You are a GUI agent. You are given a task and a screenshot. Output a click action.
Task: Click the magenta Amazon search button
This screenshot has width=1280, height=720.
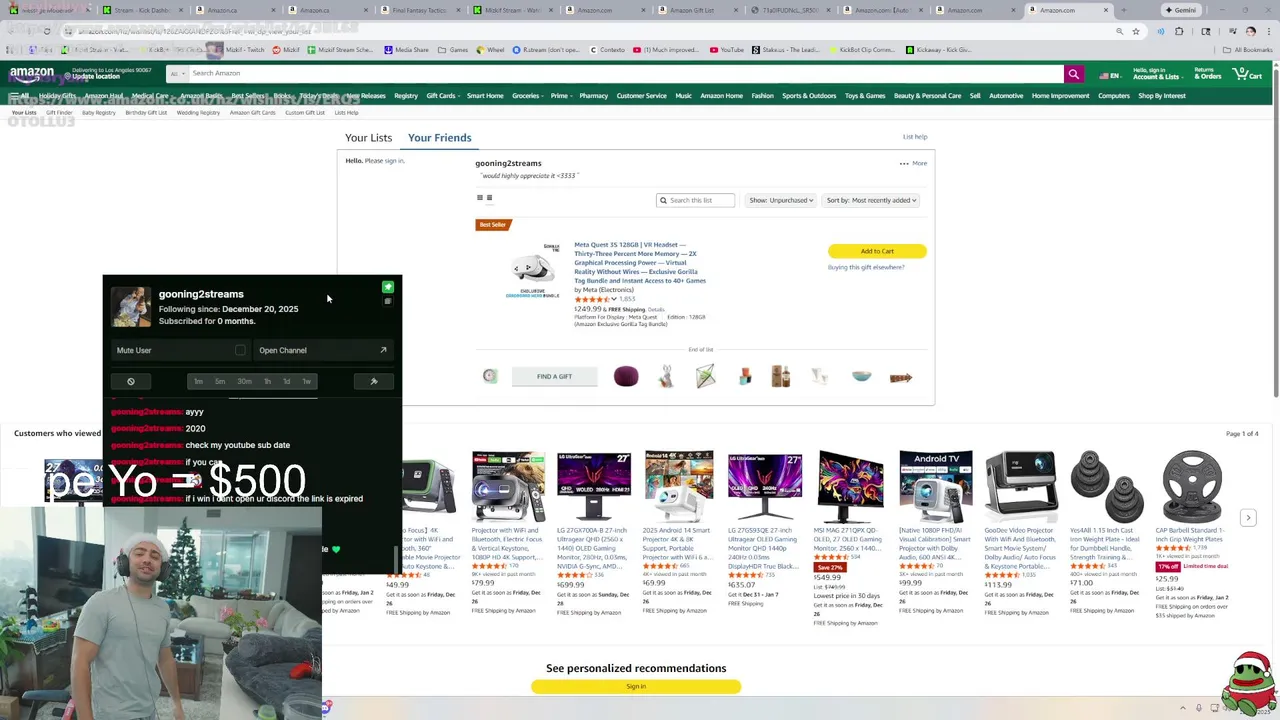(x=1073, y=73)
